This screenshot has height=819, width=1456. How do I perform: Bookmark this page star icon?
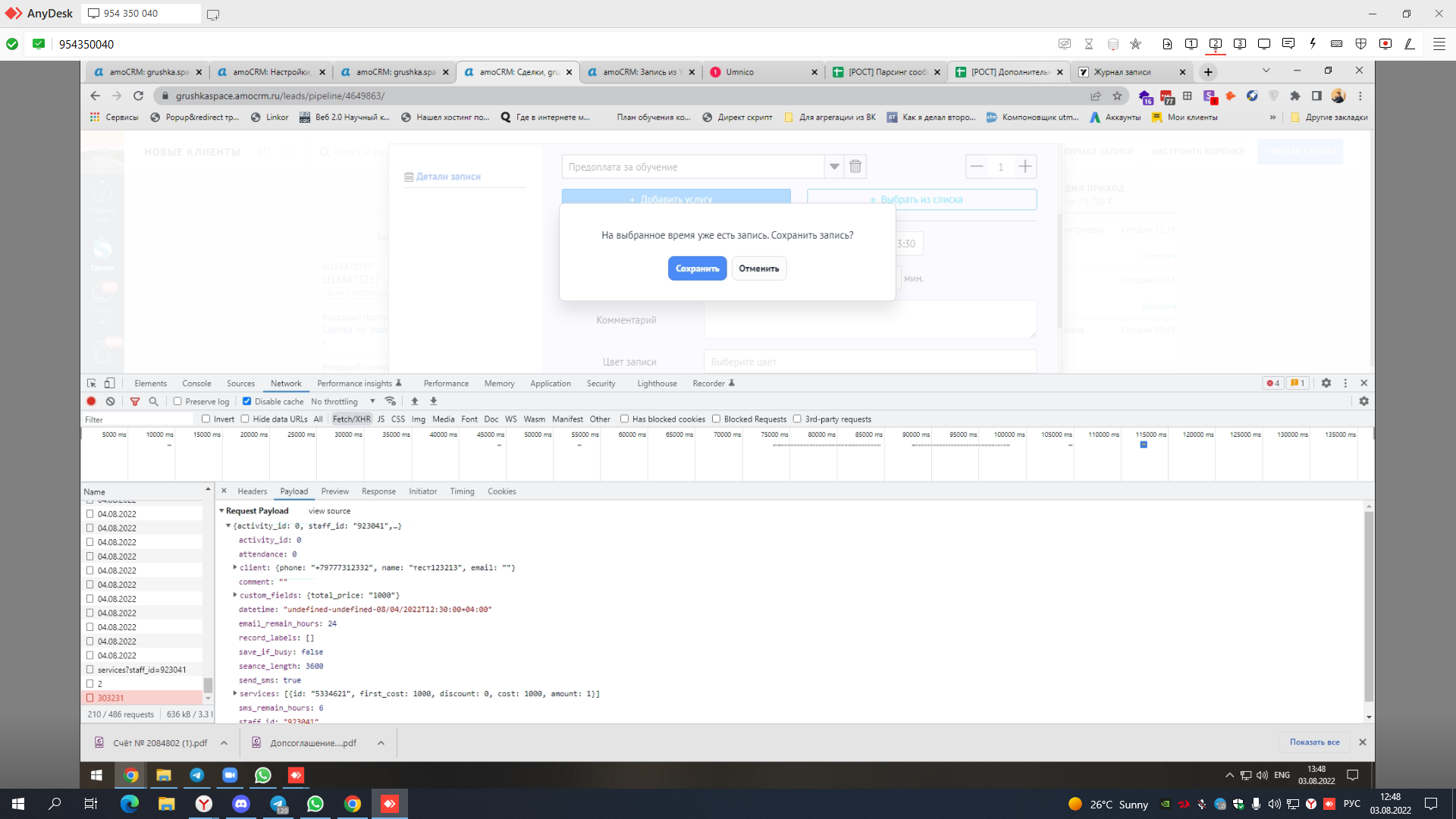point(1117,96)
